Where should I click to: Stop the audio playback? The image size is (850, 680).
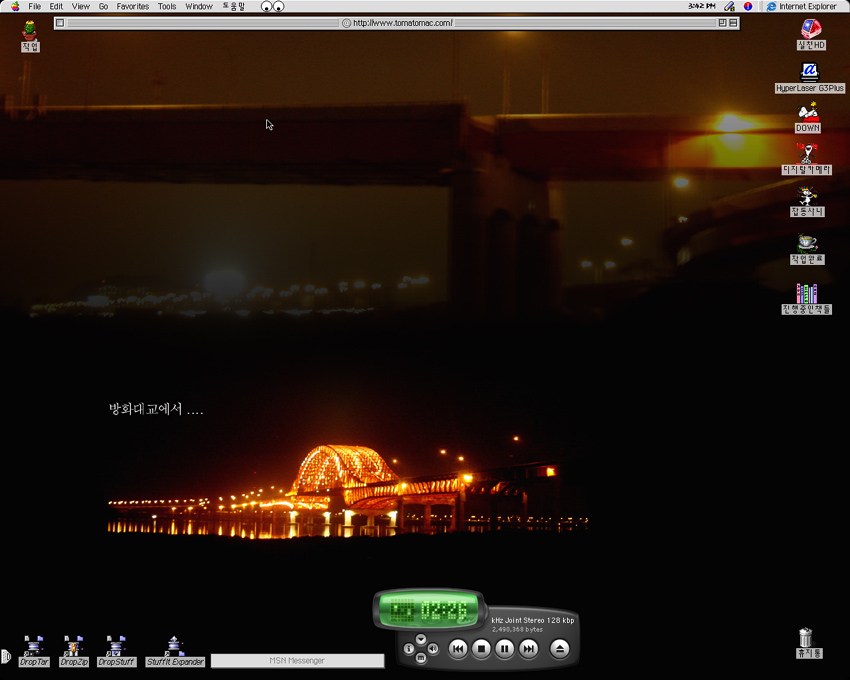(x=482, y=649)
